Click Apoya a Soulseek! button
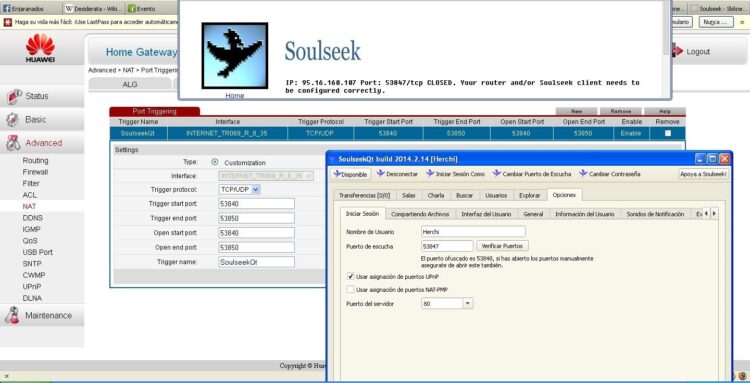This screenshot has height=383, width=750. tap(704, 174)
